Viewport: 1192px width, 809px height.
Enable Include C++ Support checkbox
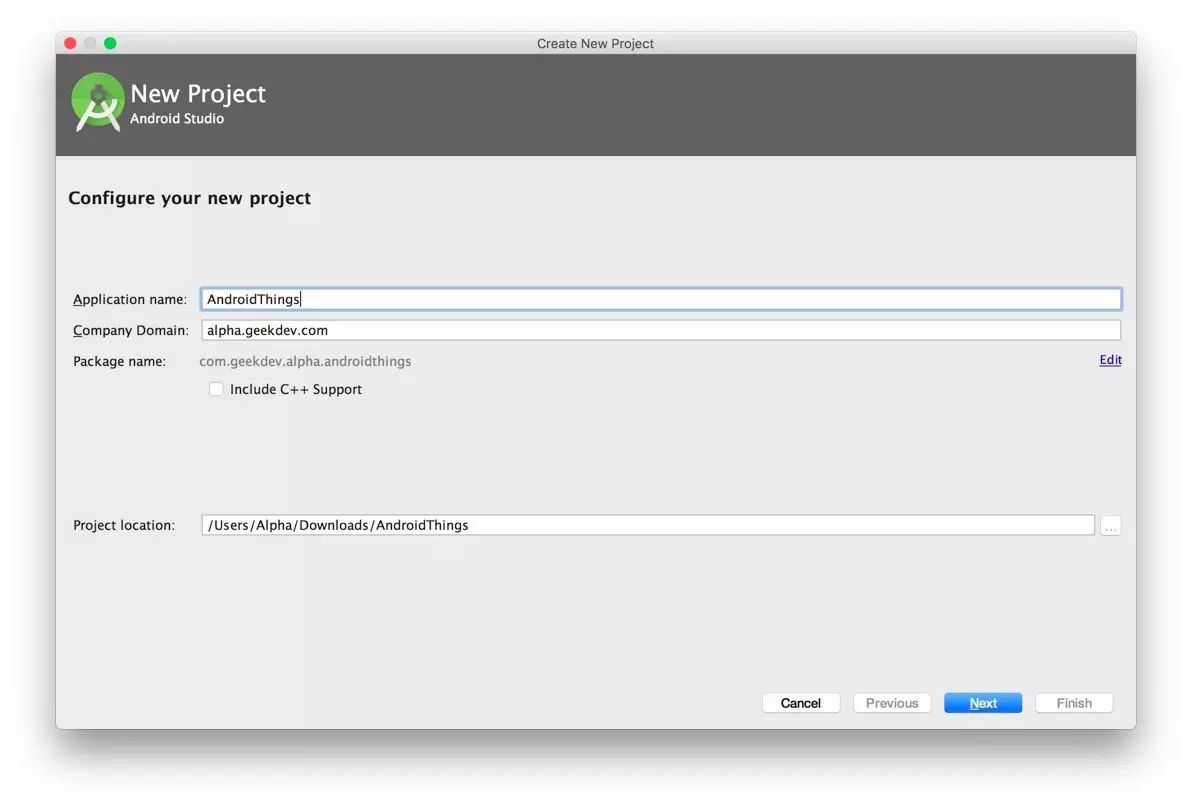pyautogui.click(x=216, y=389)
